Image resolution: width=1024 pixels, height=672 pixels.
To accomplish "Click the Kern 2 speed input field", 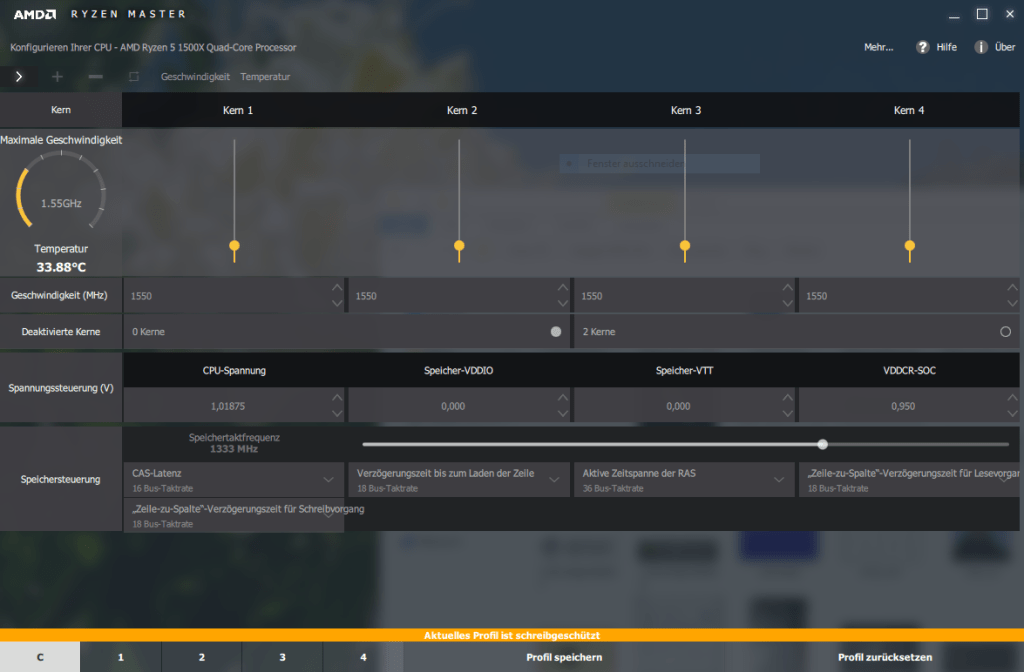I will (450, 296).
